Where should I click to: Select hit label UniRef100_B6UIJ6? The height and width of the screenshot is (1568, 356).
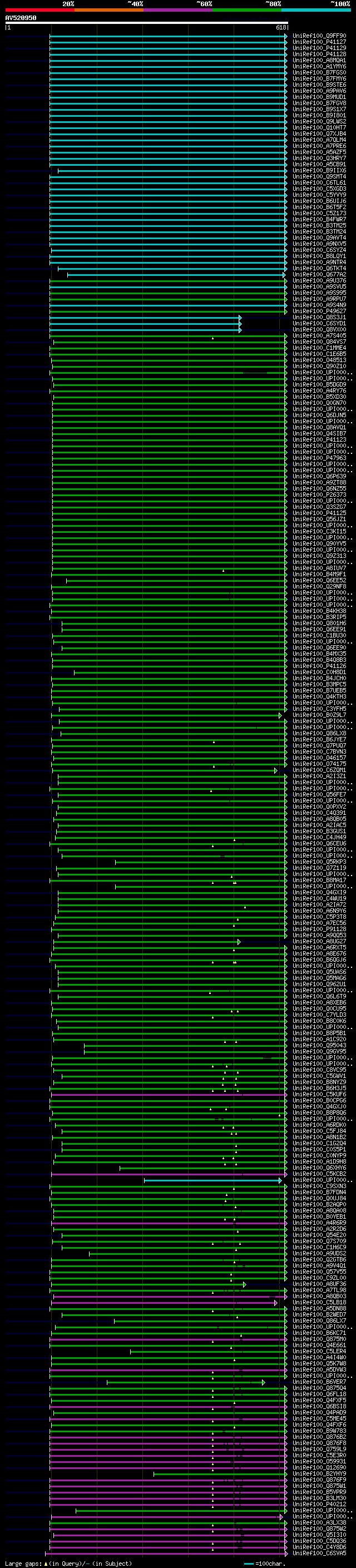point(319,201)
